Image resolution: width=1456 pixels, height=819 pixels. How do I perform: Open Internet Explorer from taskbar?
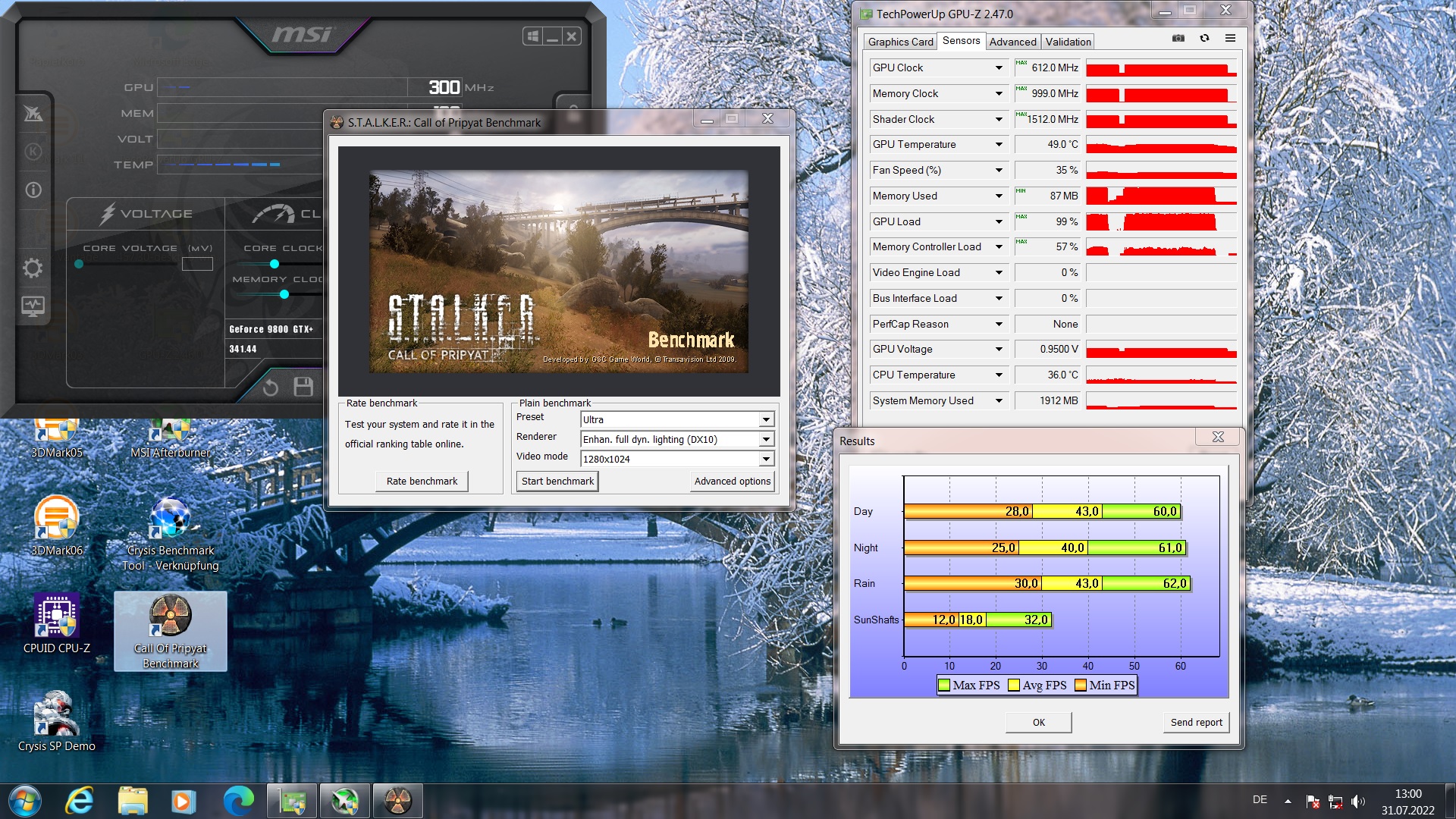point(80,801)
